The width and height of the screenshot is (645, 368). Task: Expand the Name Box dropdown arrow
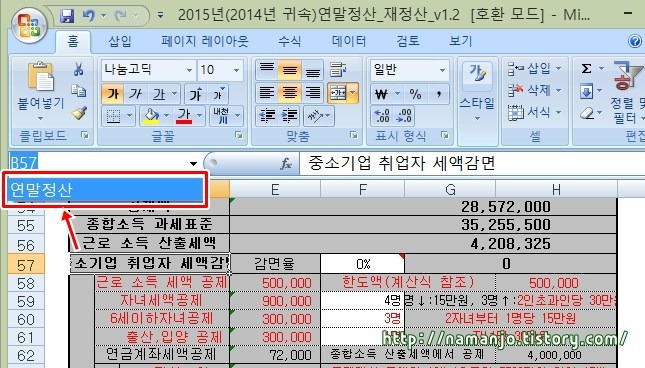[x=193, y=164]
